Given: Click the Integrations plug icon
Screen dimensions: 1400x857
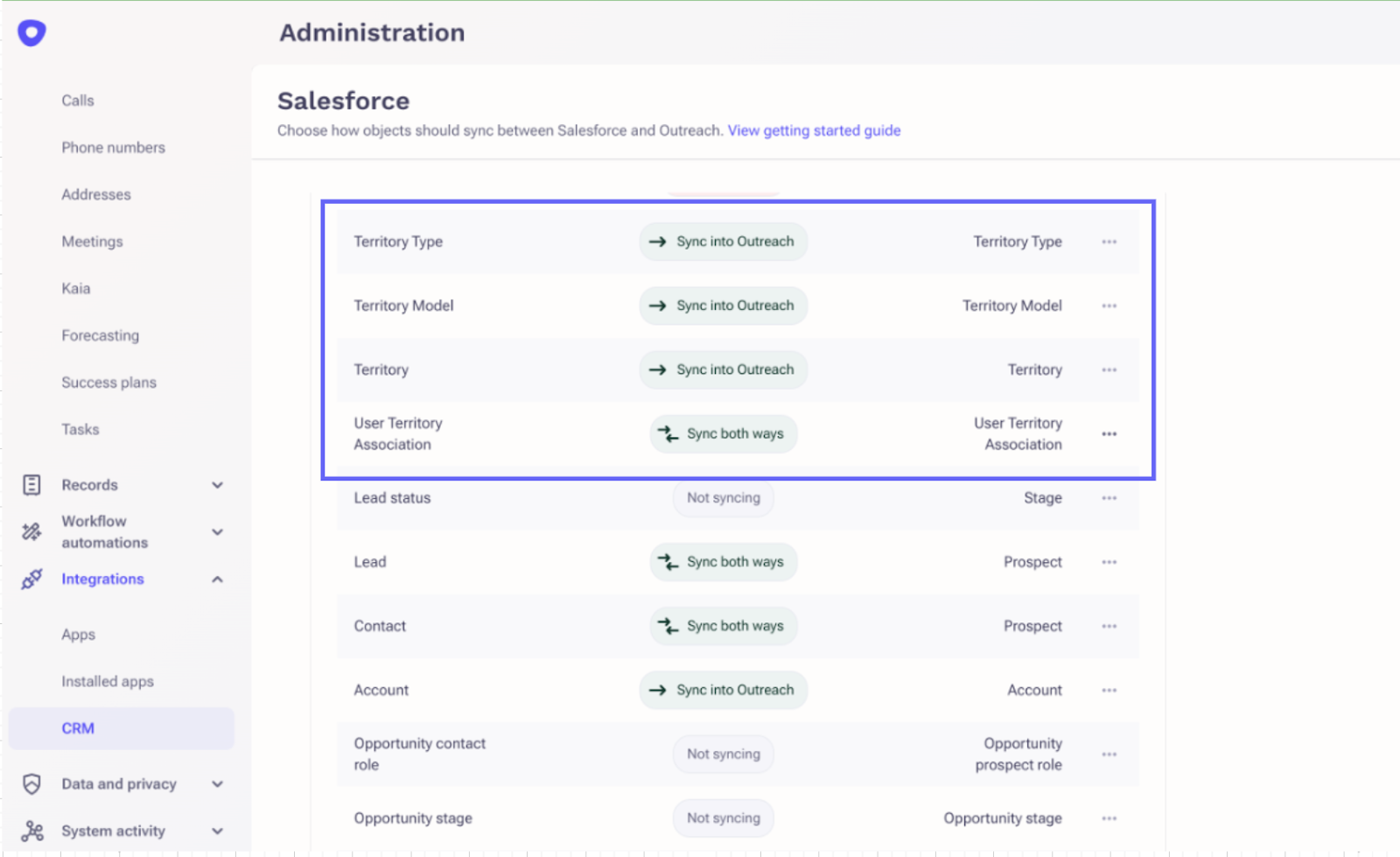Looking at the screenshot, I should click(x=31, y=579).
